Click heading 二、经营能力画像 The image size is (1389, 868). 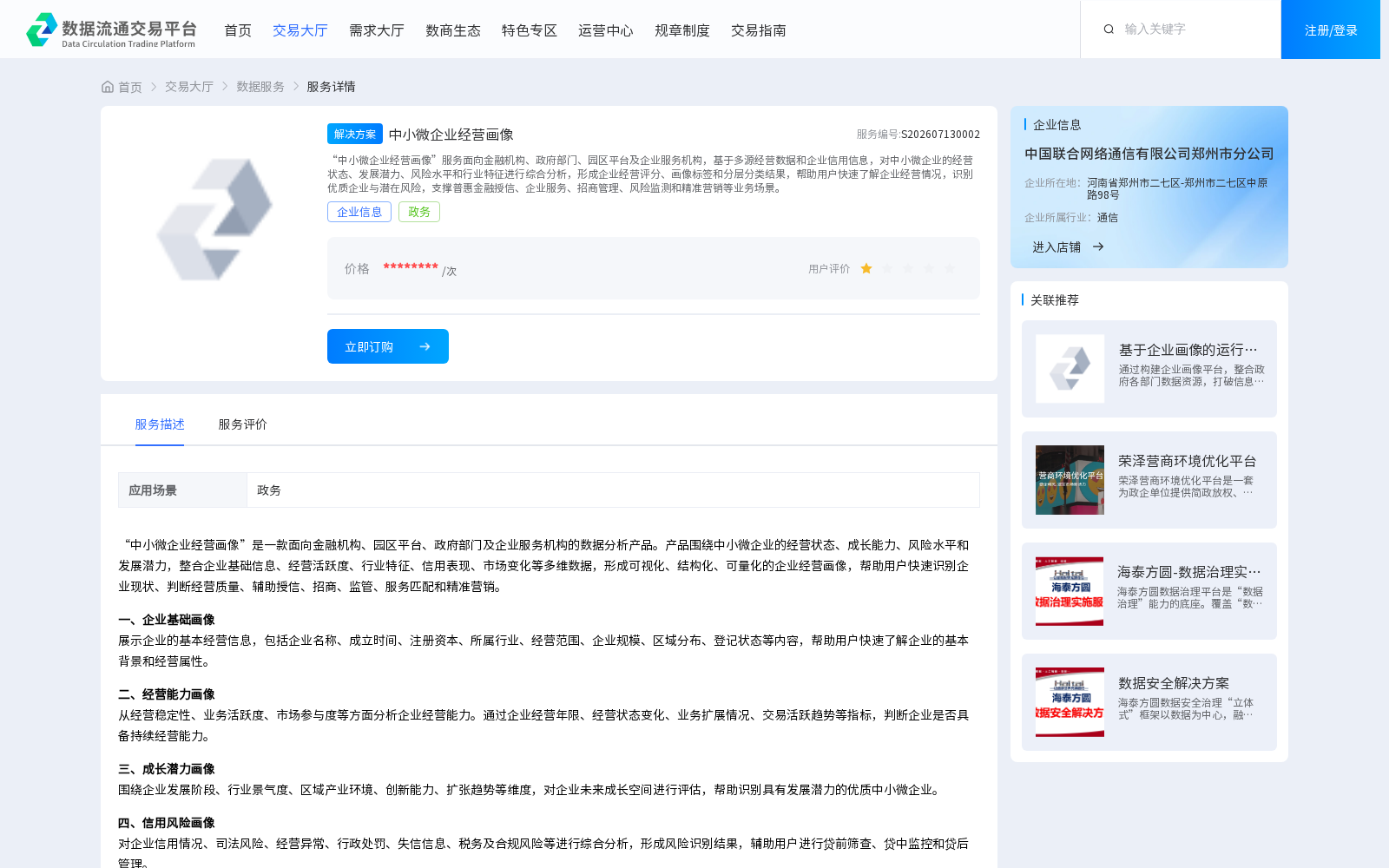[x=167, y=694]
